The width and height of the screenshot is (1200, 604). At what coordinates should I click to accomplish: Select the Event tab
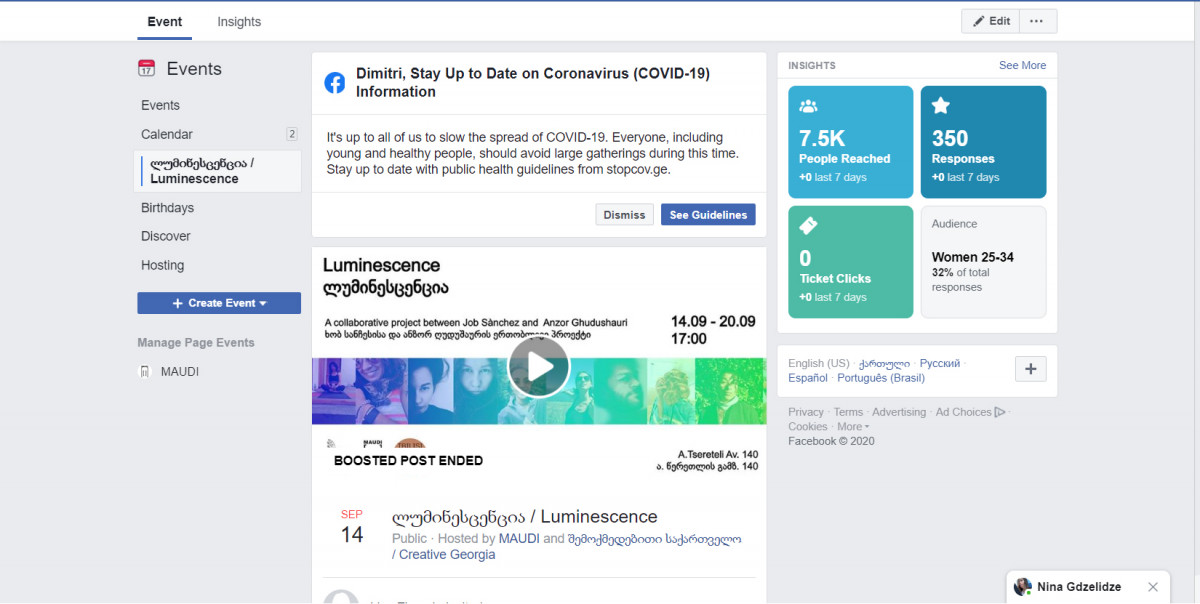coord(165,22)
